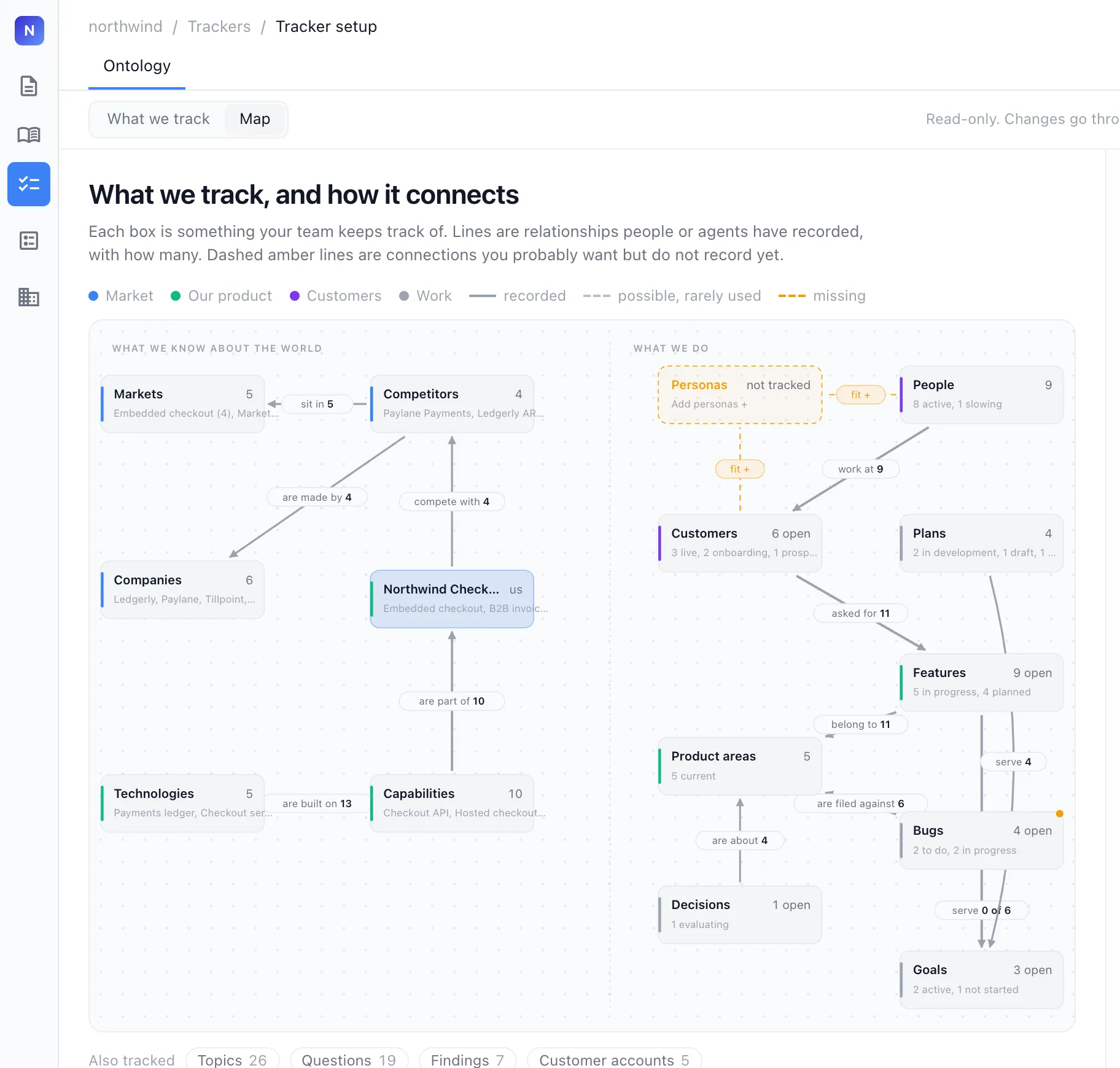The image size is (1120, 1068).
Task: Open the open-book icon in sidebar
Action: [x=29, y=134]
